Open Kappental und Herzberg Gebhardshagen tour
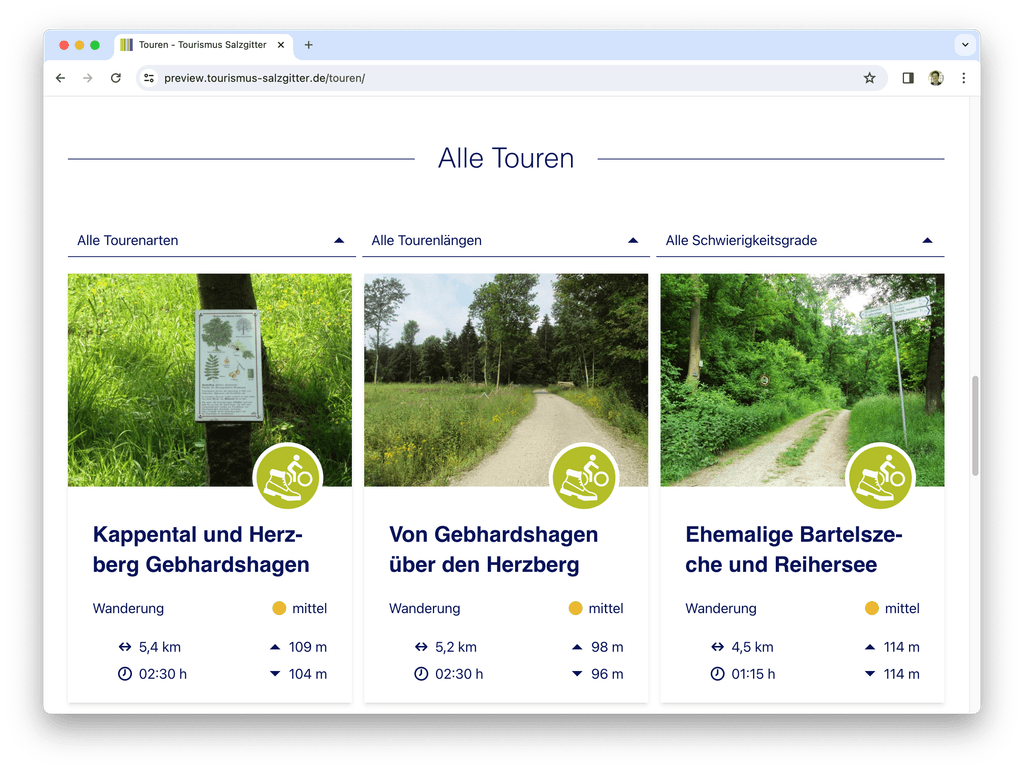Screen dimensions: 1024x771 click(x=201, y=549)
